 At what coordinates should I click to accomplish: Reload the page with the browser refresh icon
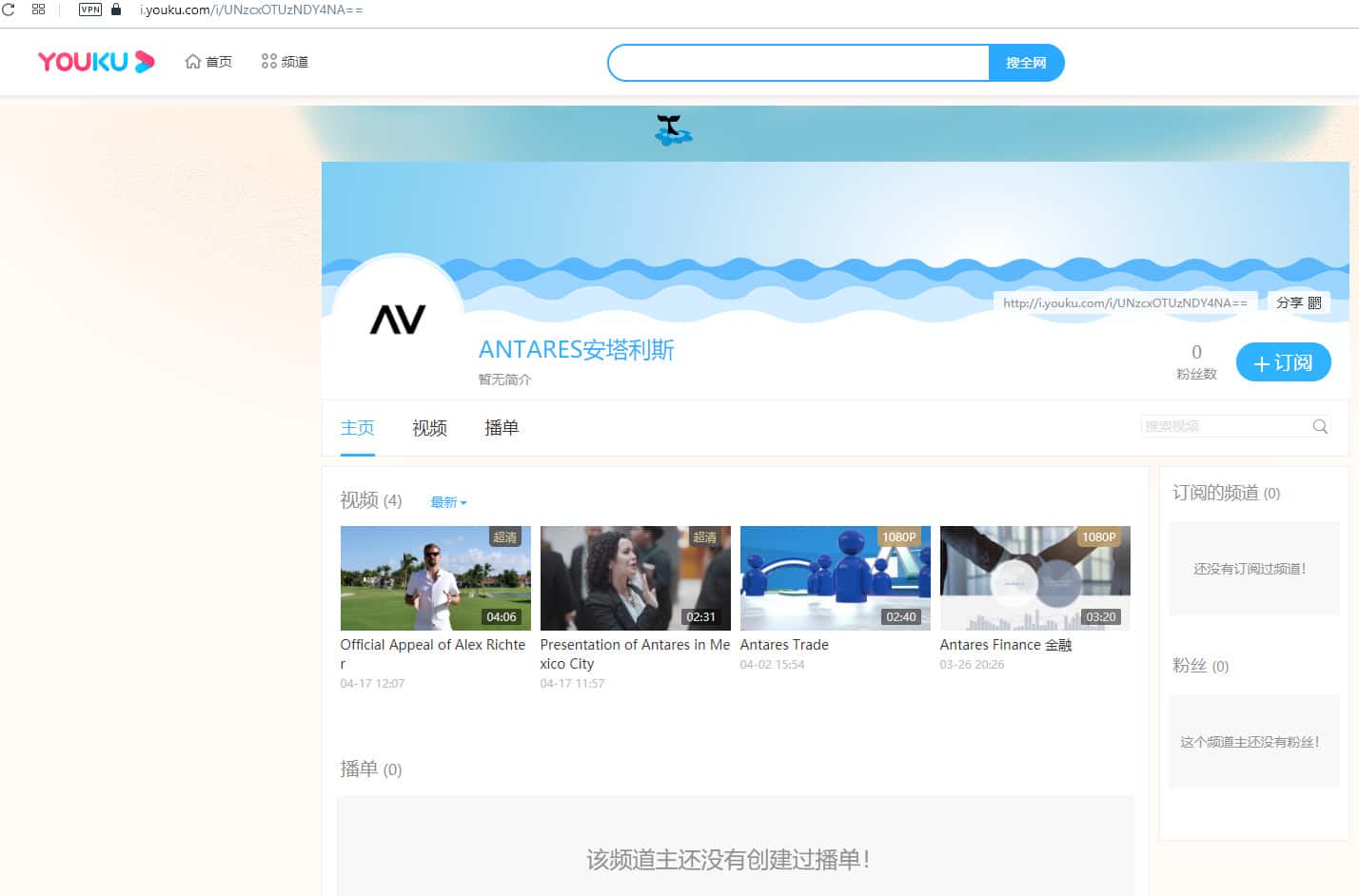pos(9,10)
